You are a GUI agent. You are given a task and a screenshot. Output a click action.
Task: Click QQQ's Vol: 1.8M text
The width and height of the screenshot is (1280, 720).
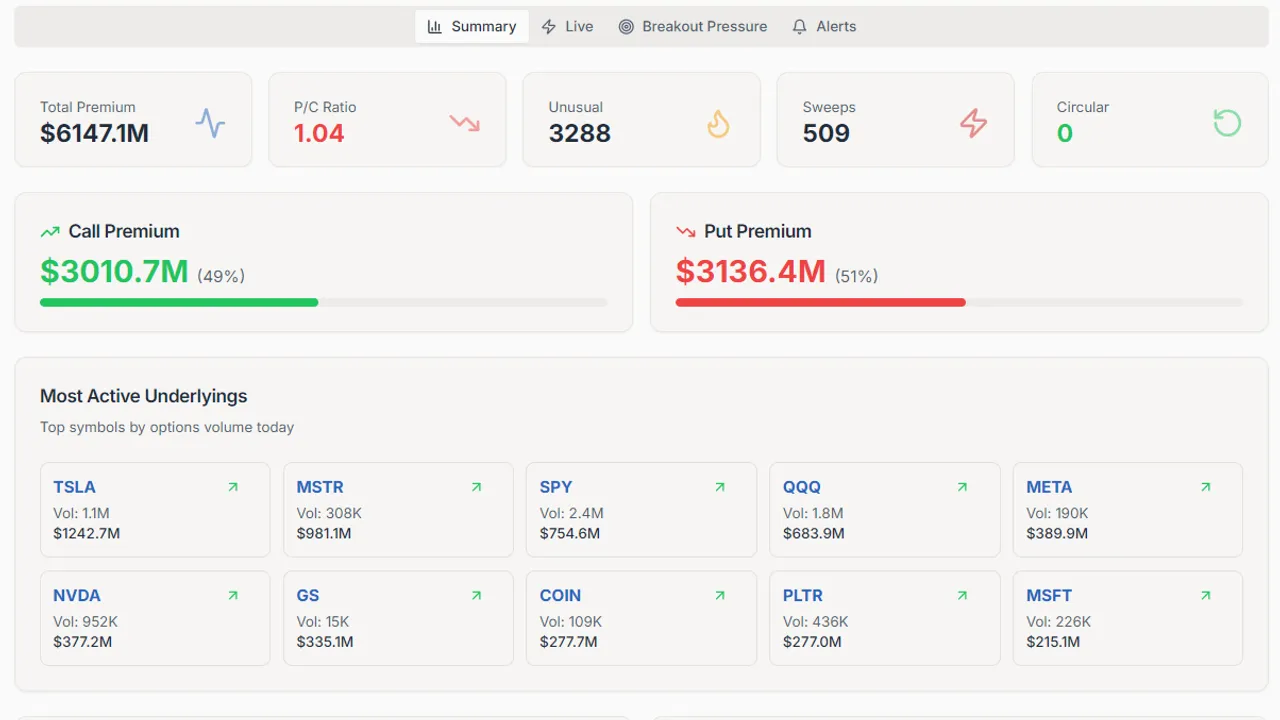click(x=813, y=513)
